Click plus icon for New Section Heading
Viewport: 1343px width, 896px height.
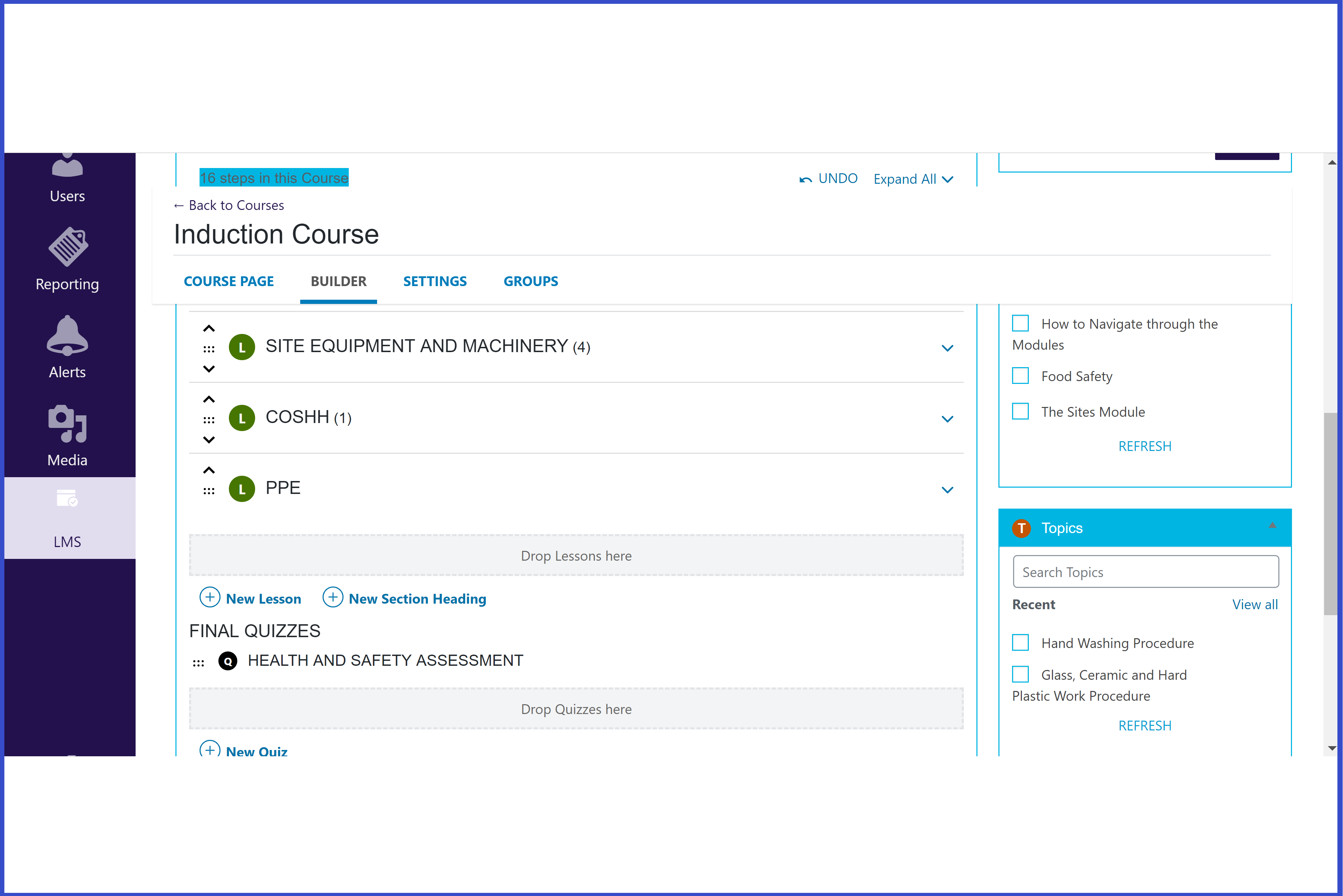[333, 597]
